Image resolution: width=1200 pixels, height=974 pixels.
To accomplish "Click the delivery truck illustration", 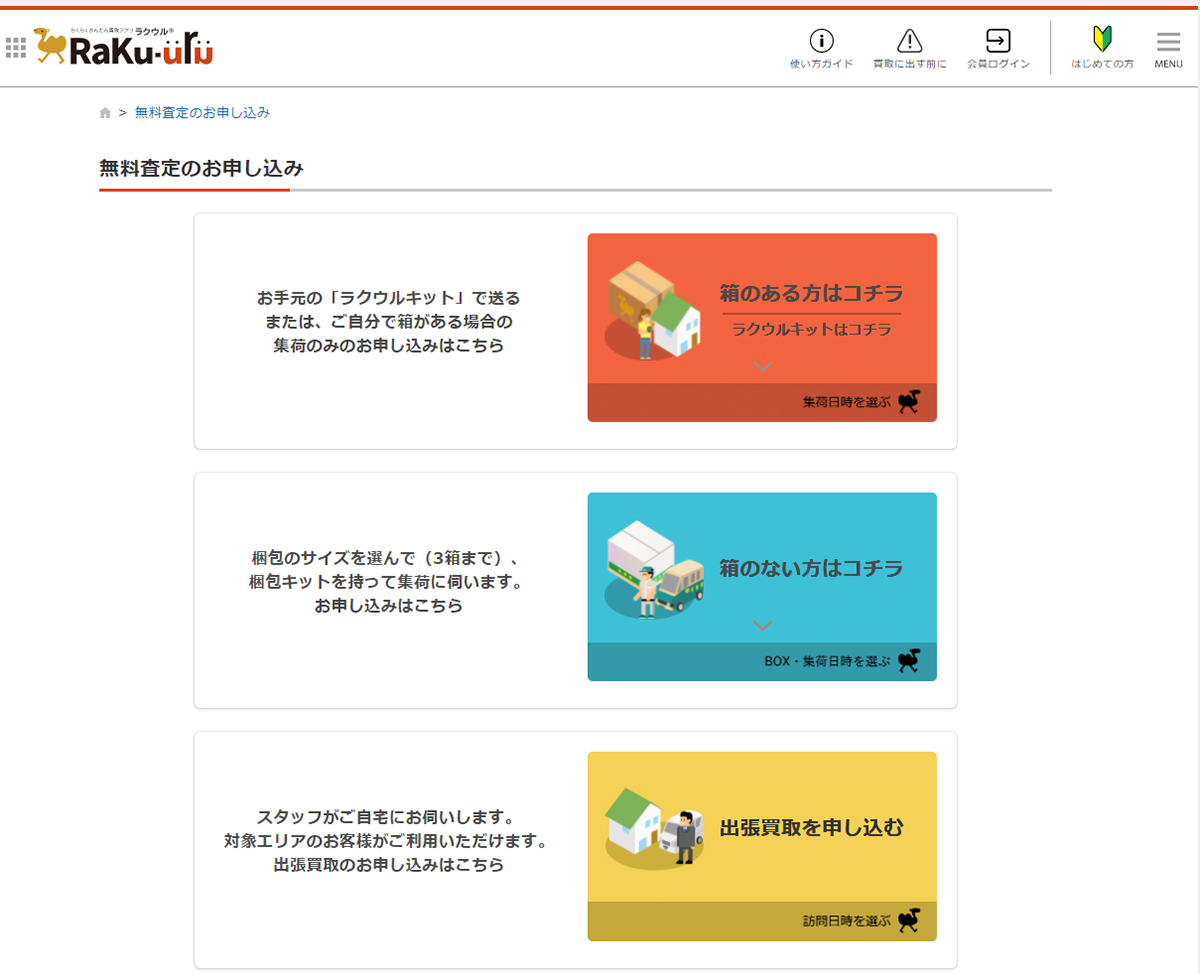I will pyautogui.click(x=654, y=569).
